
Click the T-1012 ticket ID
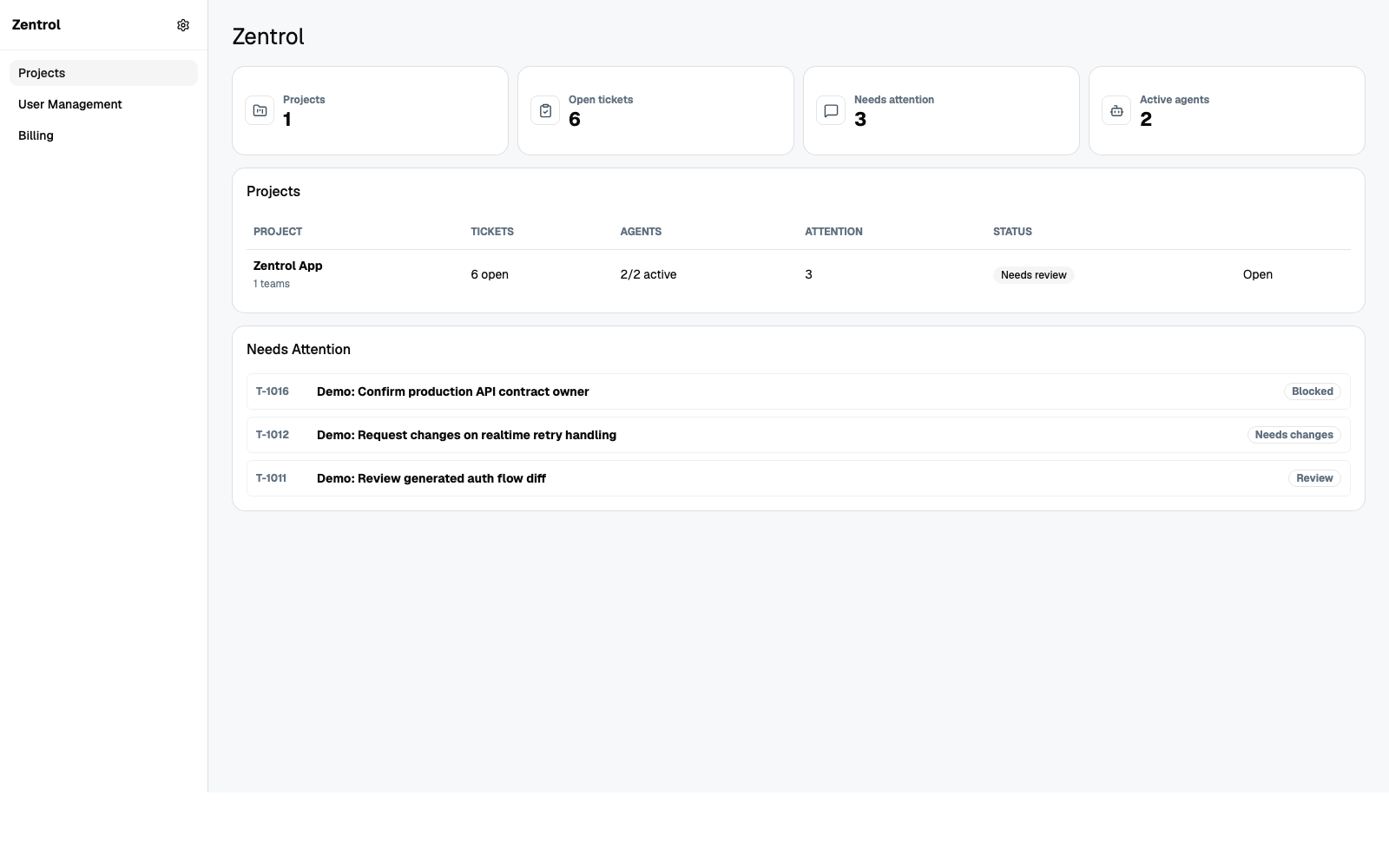[273, 435]
